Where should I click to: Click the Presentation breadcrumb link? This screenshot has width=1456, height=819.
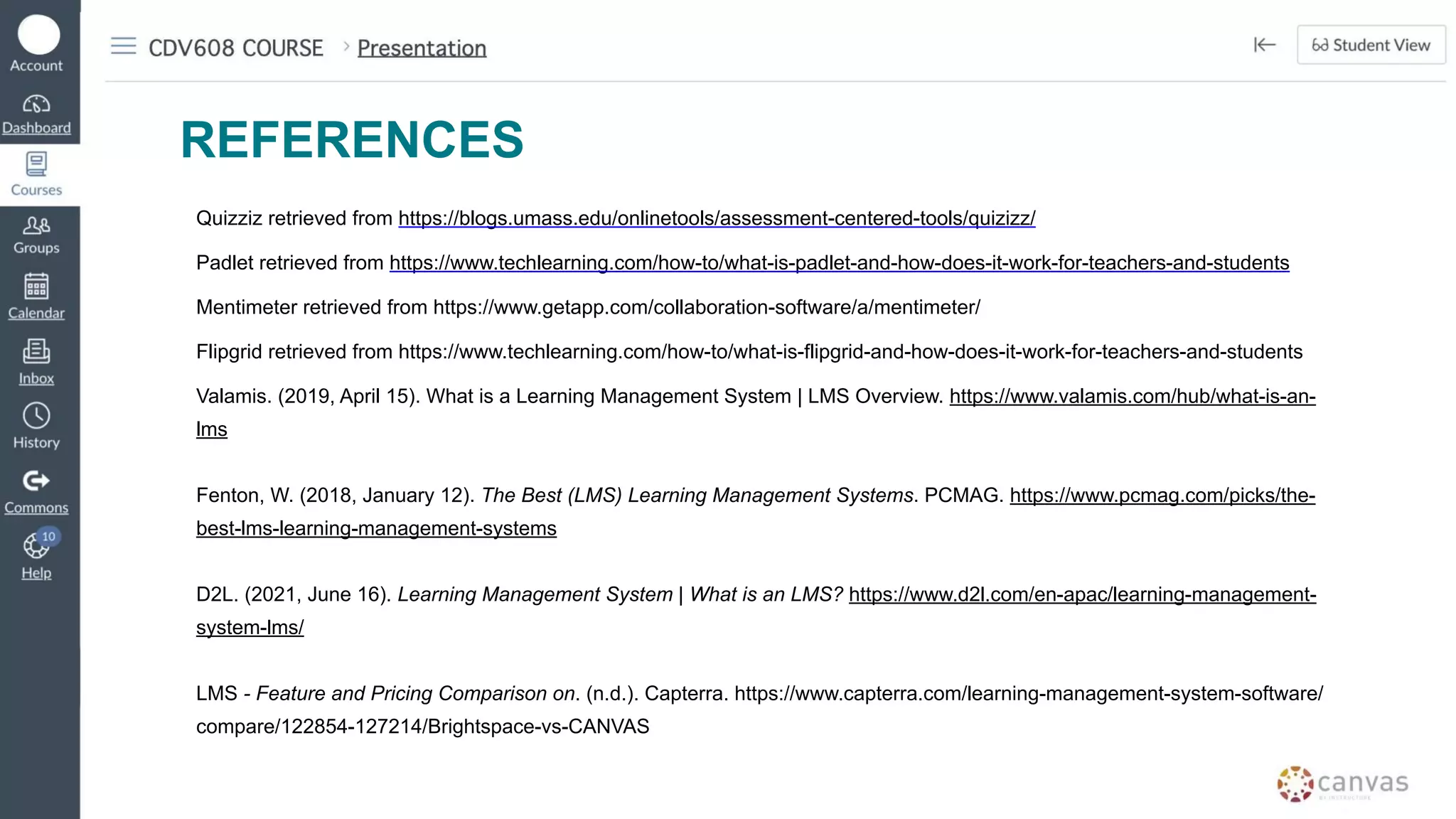pyautogui.click(x=422, y=48)
